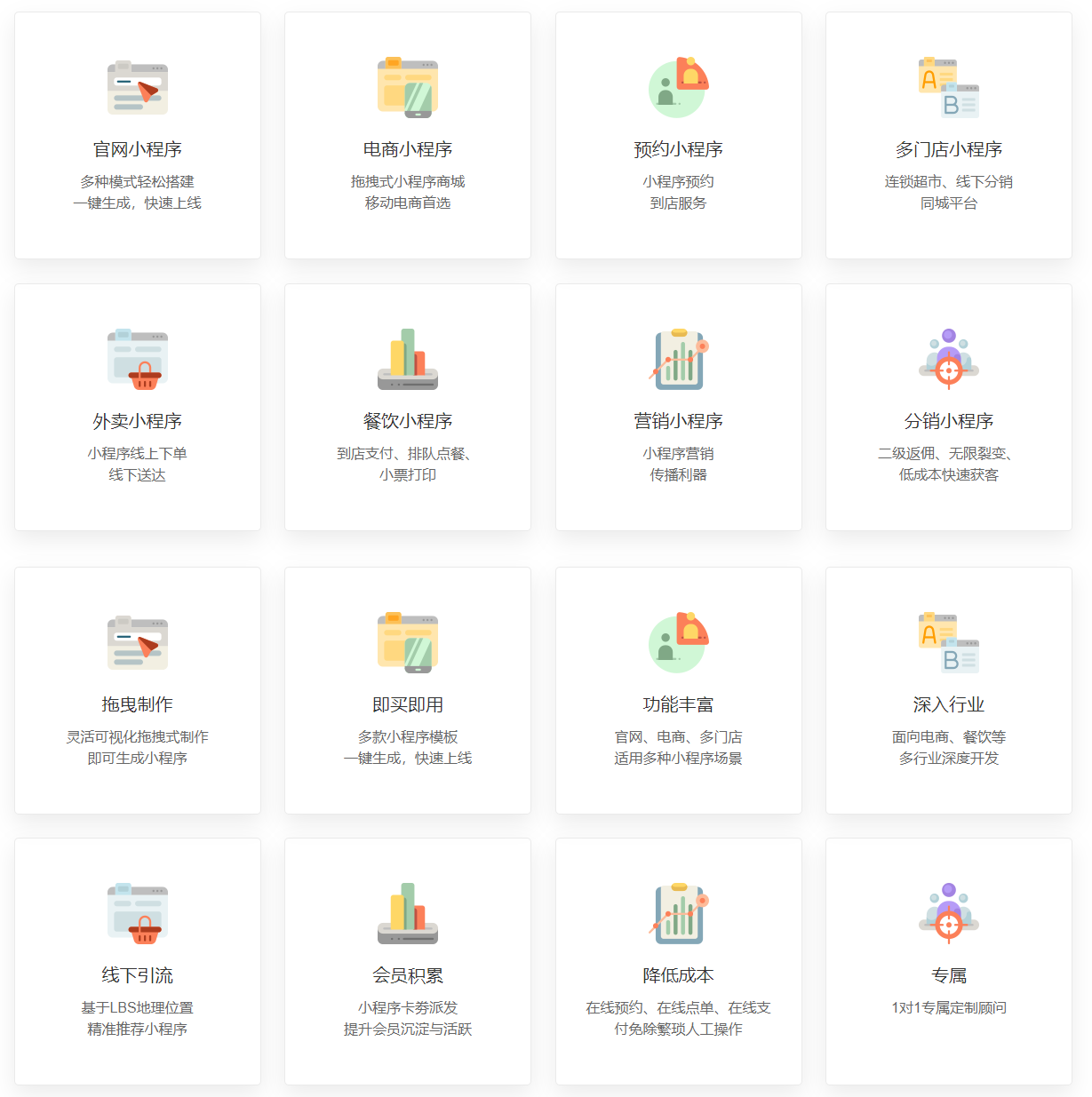Click the 营销小程序 clipboard chart icon
Viewport: 1092px width, 1097px height.
tap(678, 358)
